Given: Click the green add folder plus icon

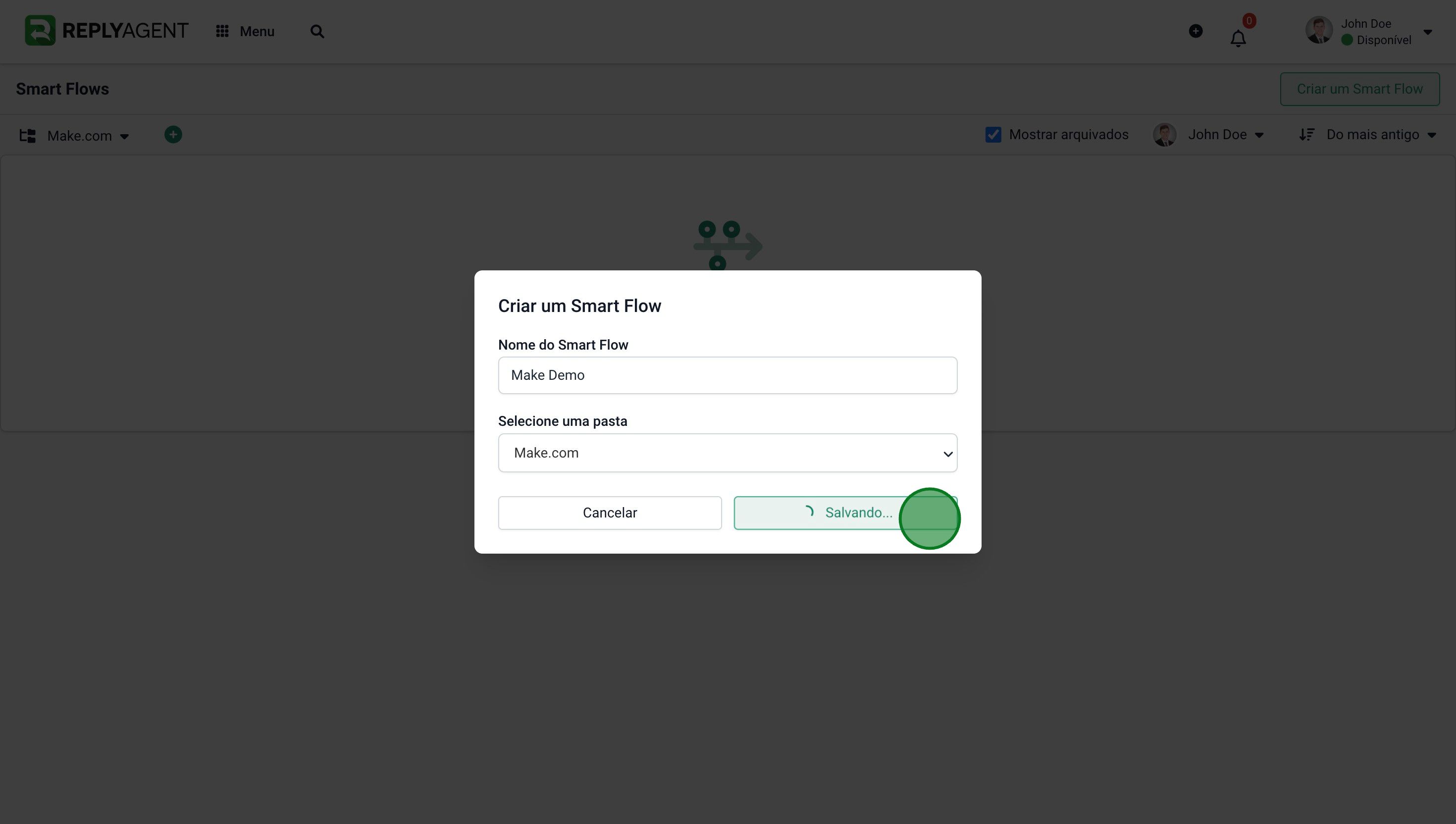Looking at the screenshot, I should (x=173, y=135).
